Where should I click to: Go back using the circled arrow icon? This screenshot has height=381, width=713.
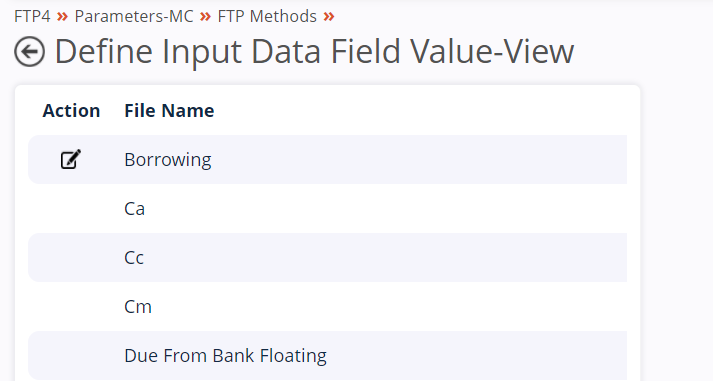30,51
